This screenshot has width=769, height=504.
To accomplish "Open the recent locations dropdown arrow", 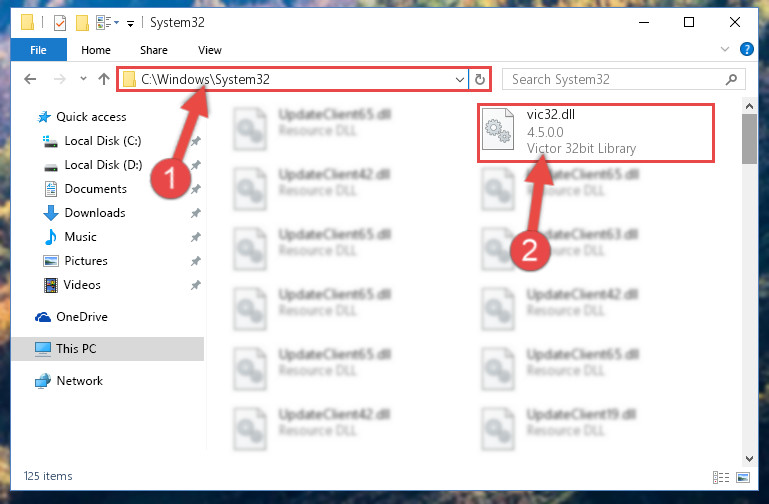I will pos(83,78).
